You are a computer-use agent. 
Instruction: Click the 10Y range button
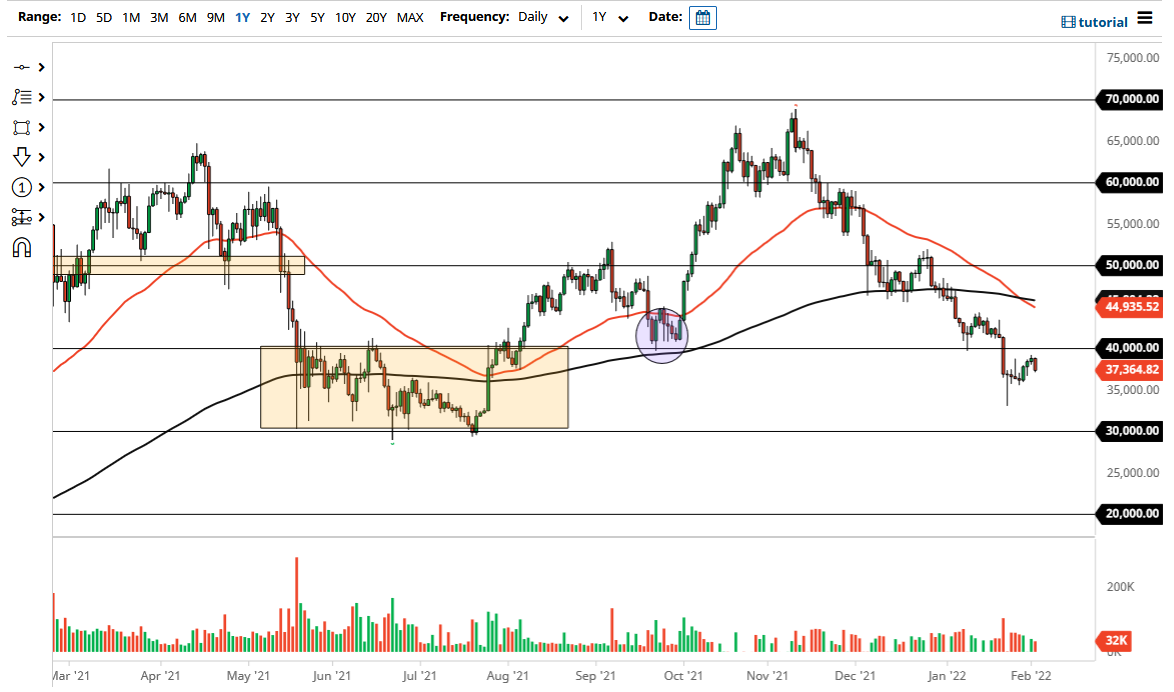pos(345,17)
